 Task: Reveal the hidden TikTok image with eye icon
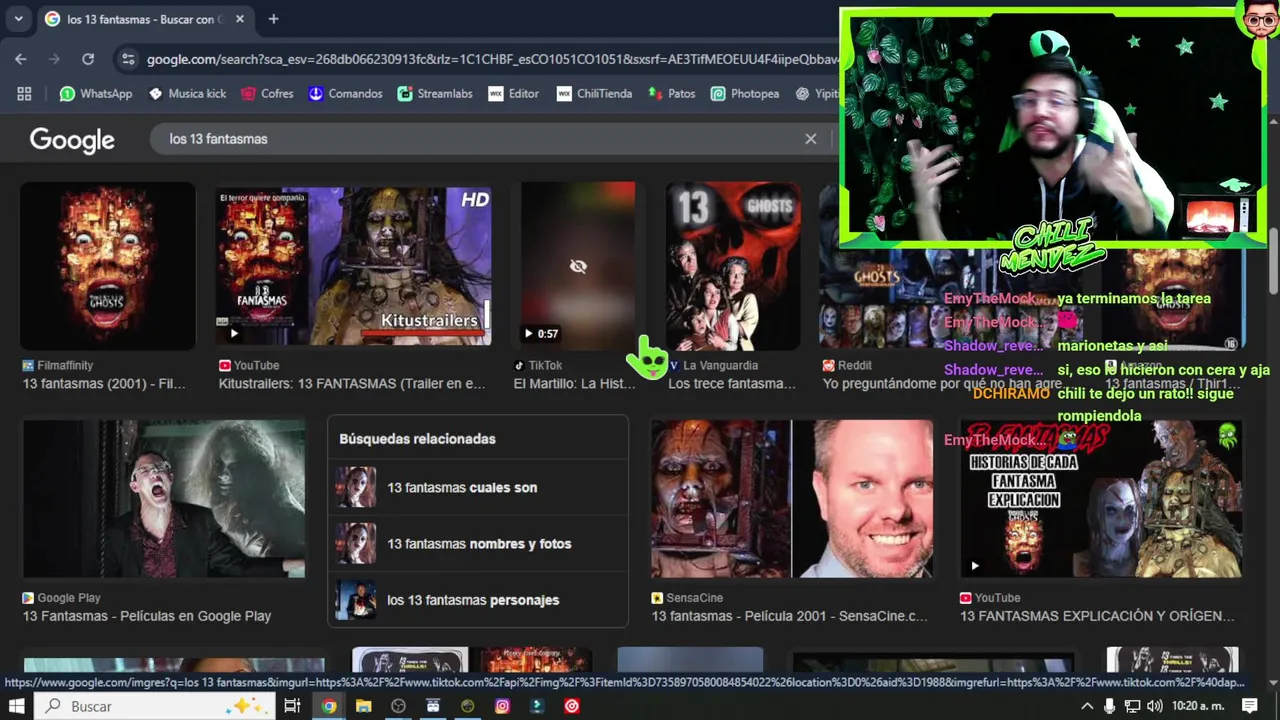(x=578, y=266)
